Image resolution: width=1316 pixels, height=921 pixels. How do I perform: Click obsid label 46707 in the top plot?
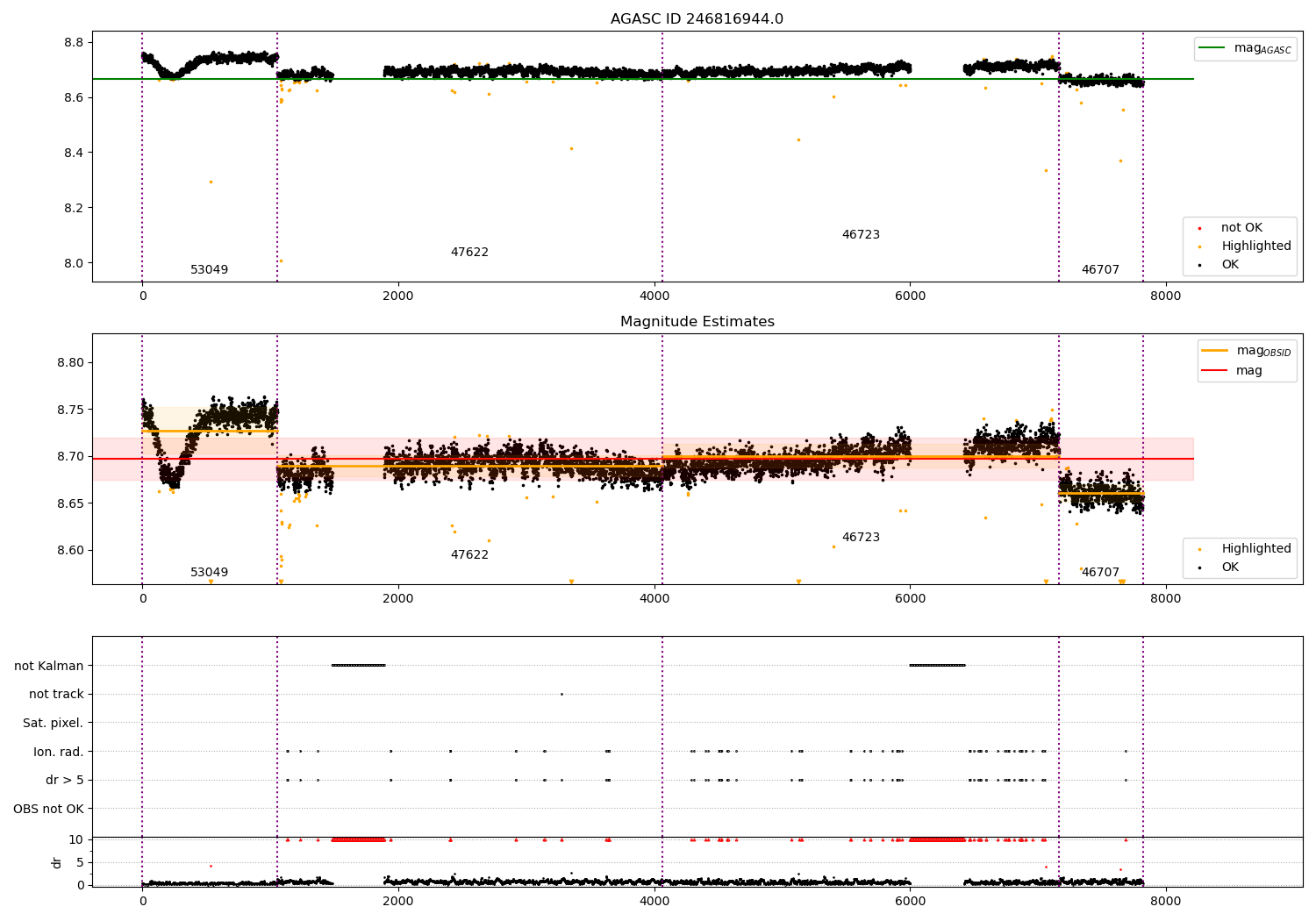[x=1100, y=270]
